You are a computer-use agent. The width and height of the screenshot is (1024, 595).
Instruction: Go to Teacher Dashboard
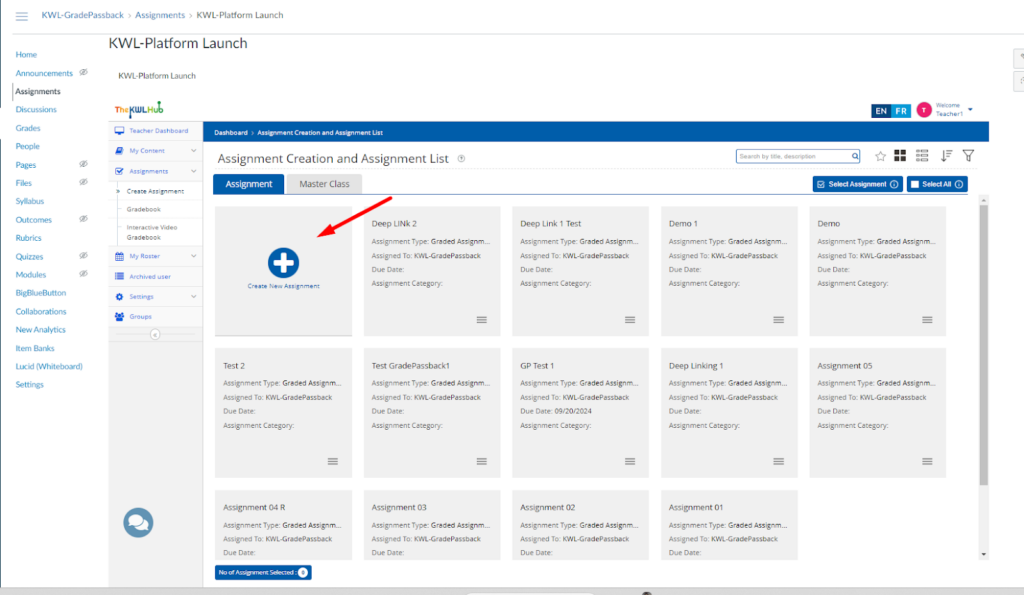point(156,131)
